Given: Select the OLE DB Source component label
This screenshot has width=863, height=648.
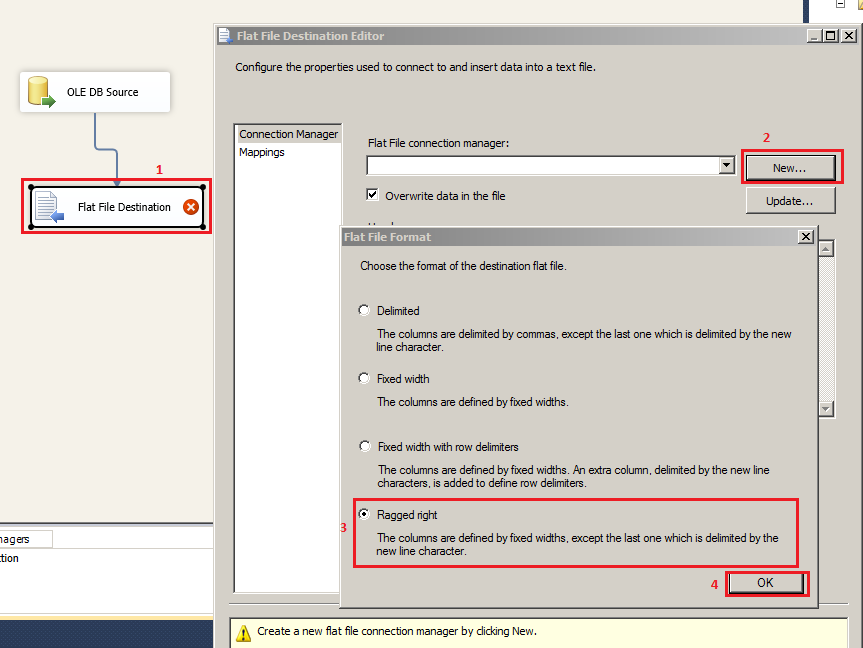Looking at the screenshot, I should [x=103, y=92].
